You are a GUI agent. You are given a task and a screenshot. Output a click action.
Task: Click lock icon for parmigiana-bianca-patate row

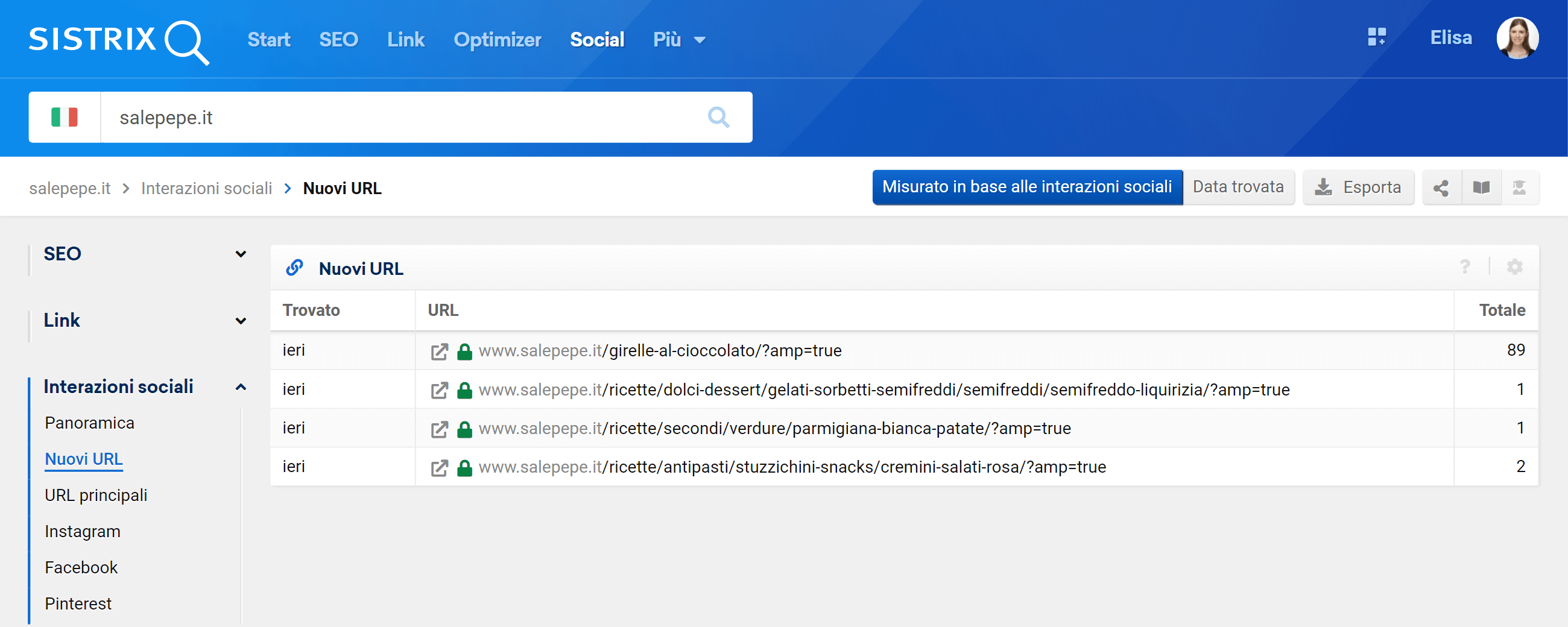click(x=464, y=429)
